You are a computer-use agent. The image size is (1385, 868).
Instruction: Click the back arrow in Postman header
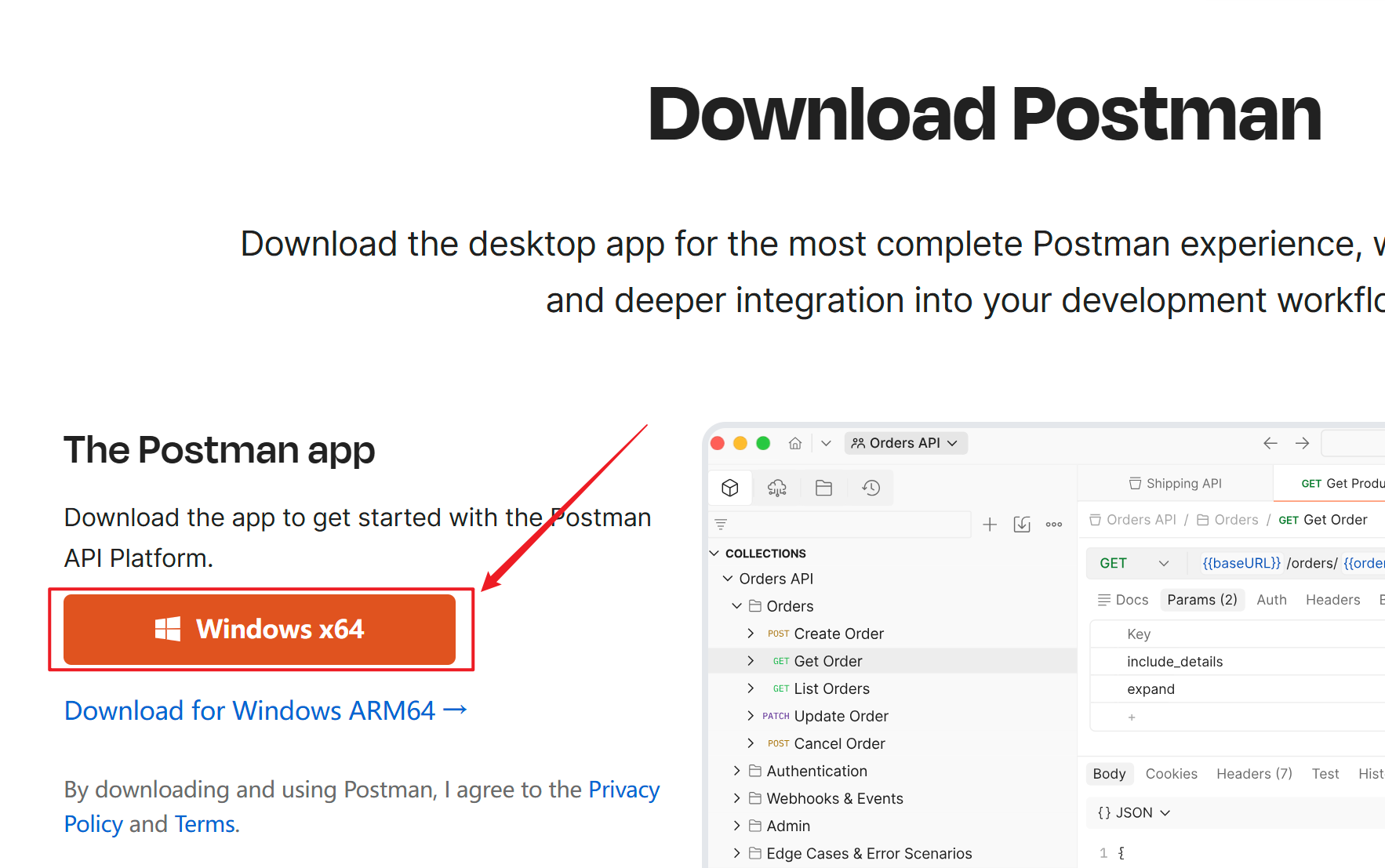(1270, 443)
